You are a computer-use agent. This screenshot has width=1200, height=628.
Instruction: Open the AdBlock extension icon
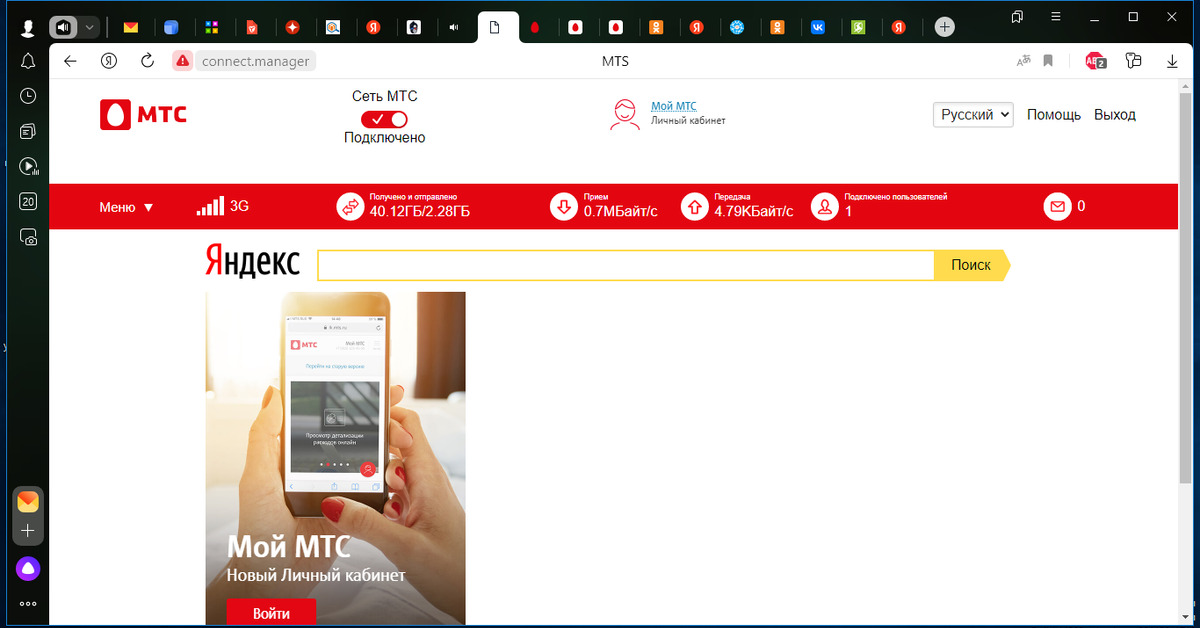[1096, 61]
